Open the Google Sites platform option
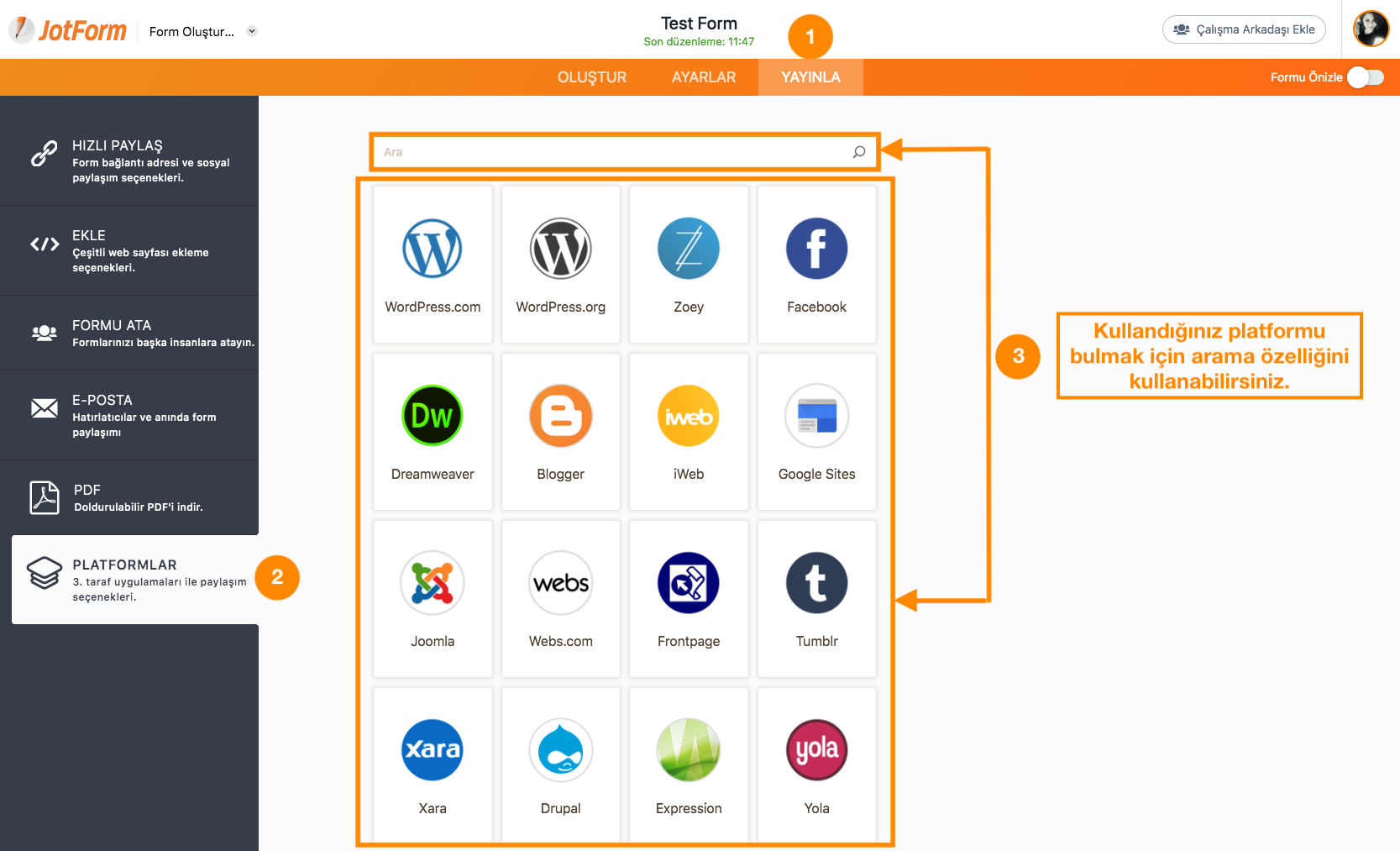Viewport: 1400px width, 851px height. pos(816,416)
